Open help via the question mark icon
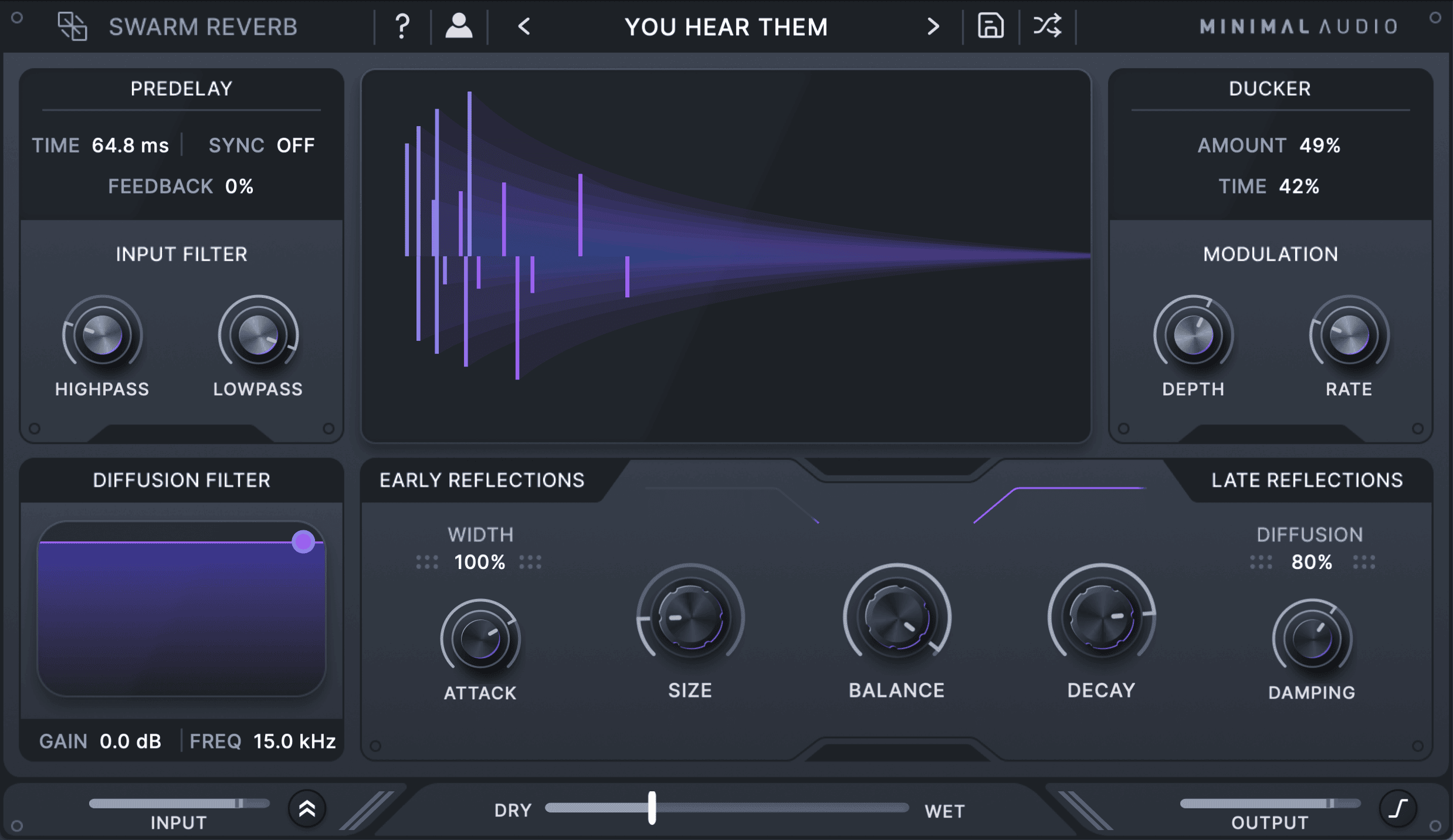 [x=401, y=26]
